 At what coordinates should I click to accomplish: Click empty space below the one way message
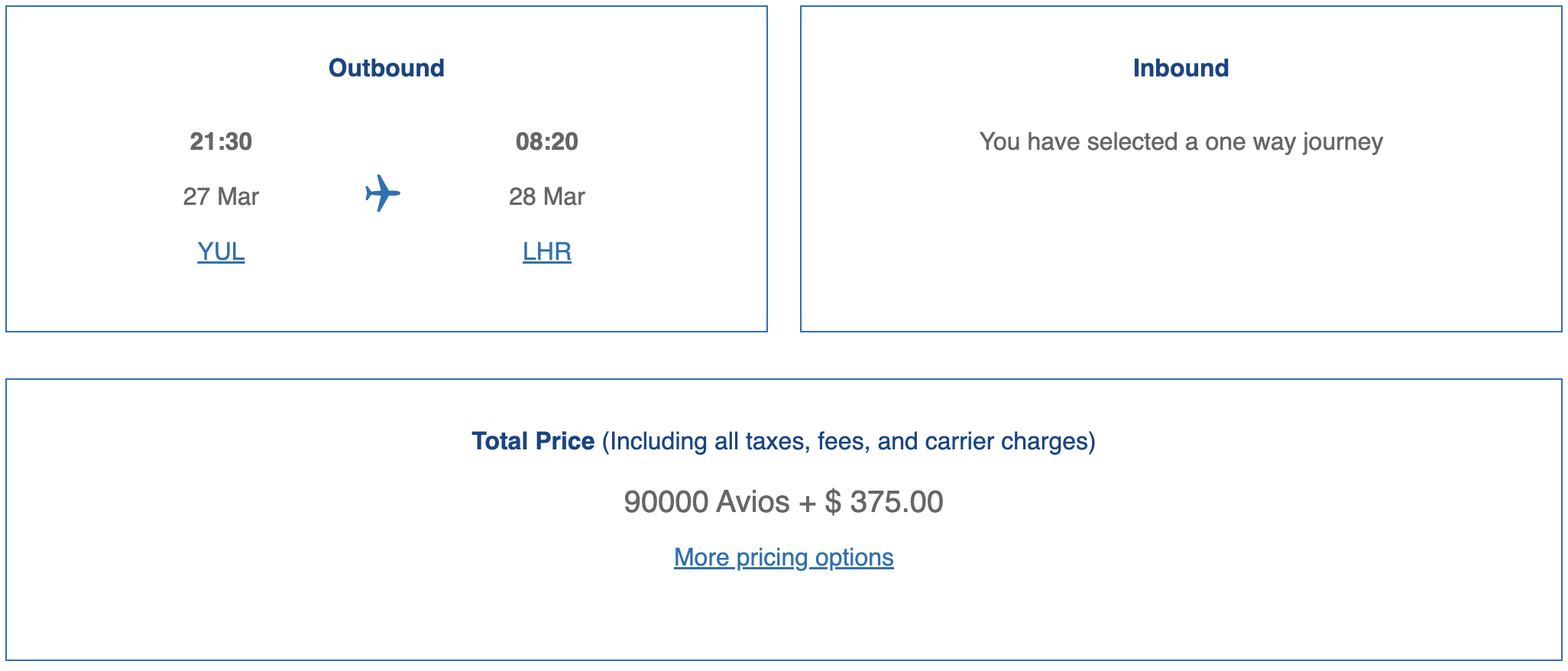(x=1181, y=245)
